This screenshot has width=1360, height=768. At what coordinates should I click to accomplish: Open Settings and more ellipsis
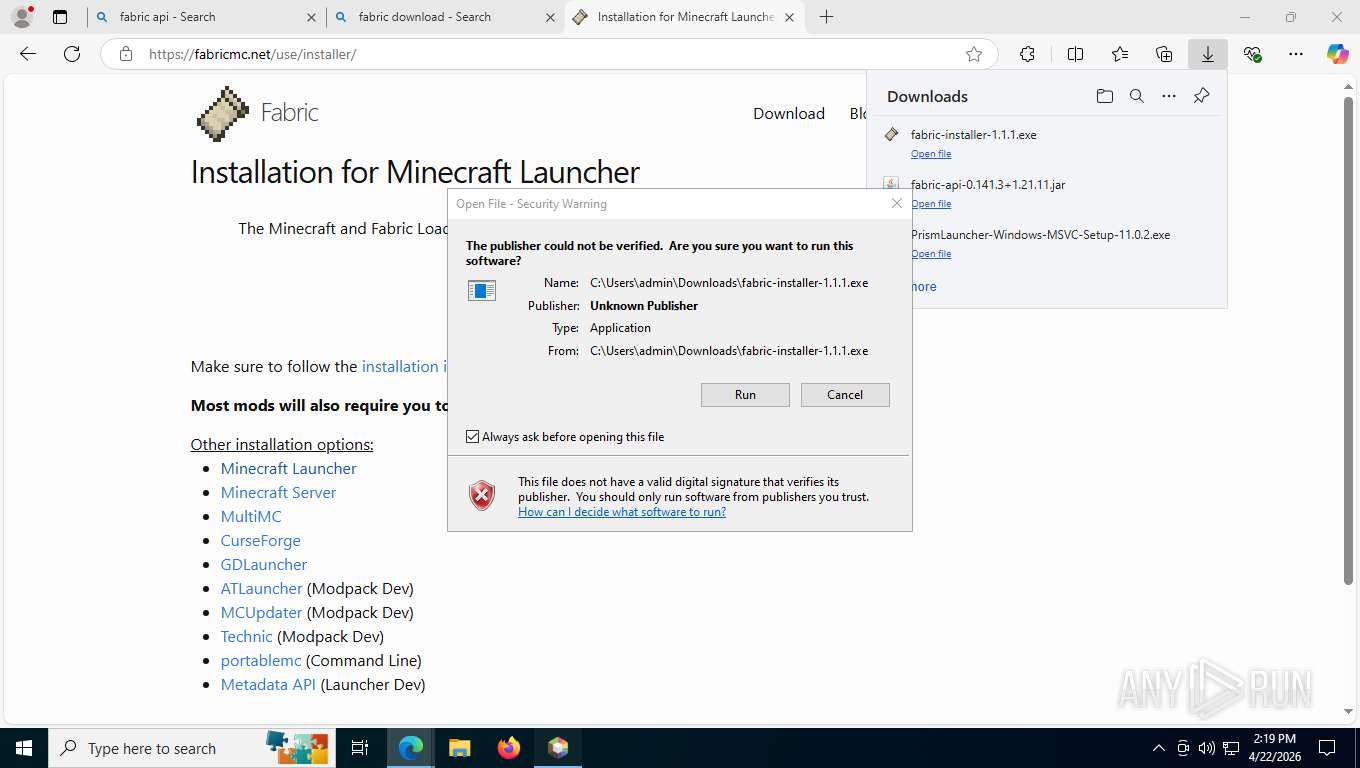click(1296, 54)
